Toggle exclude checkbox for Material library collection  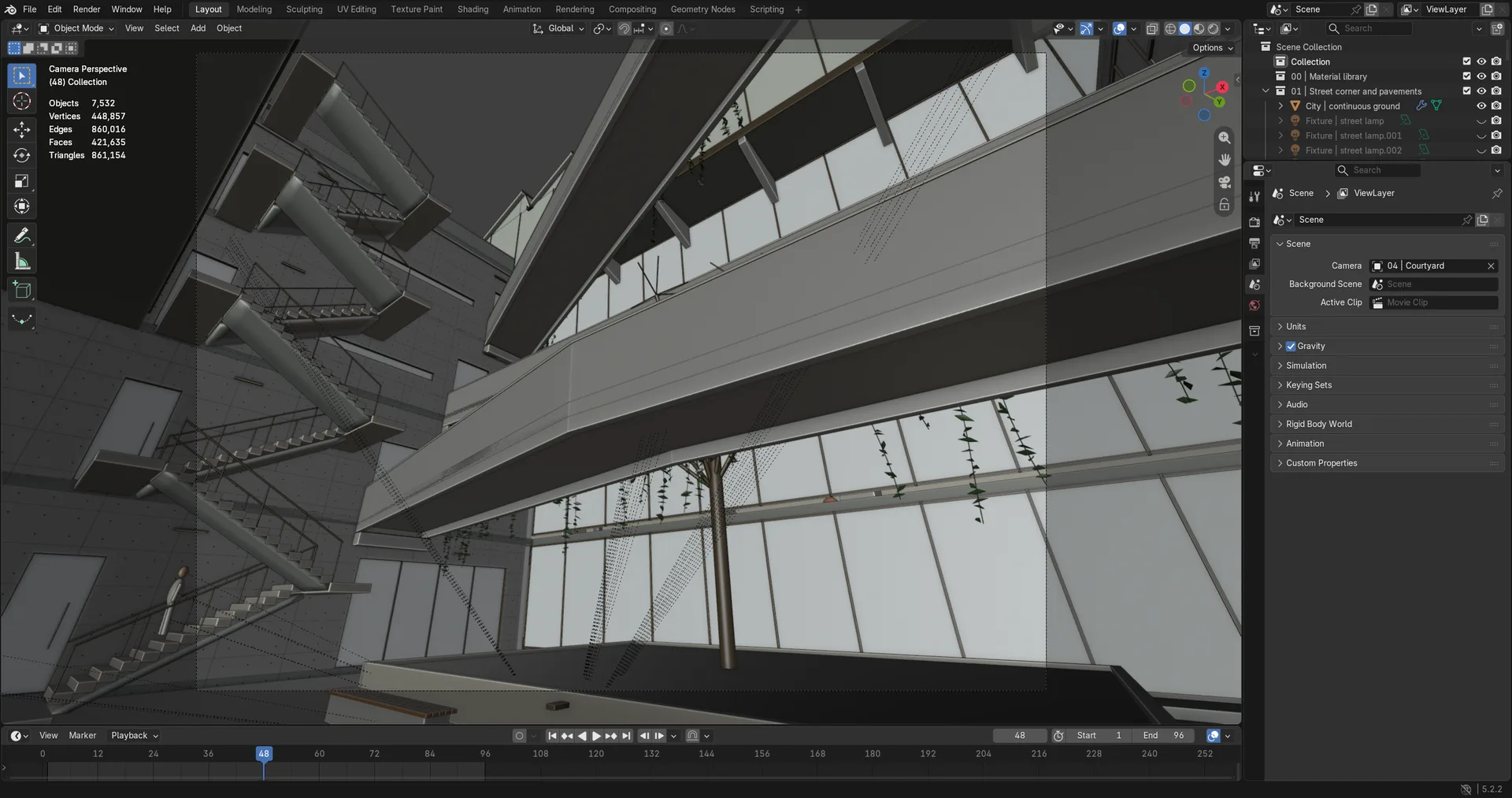(x=1466, y=76)
